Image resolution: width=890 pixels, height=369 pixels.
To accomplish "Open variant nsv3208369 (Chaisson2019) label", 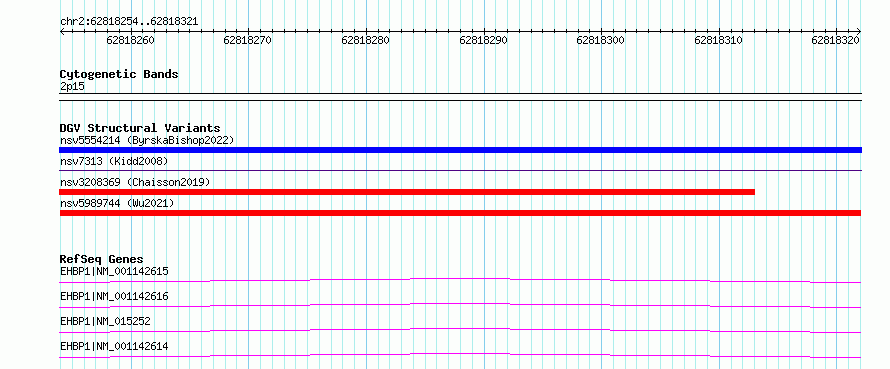I will (135, 182).
